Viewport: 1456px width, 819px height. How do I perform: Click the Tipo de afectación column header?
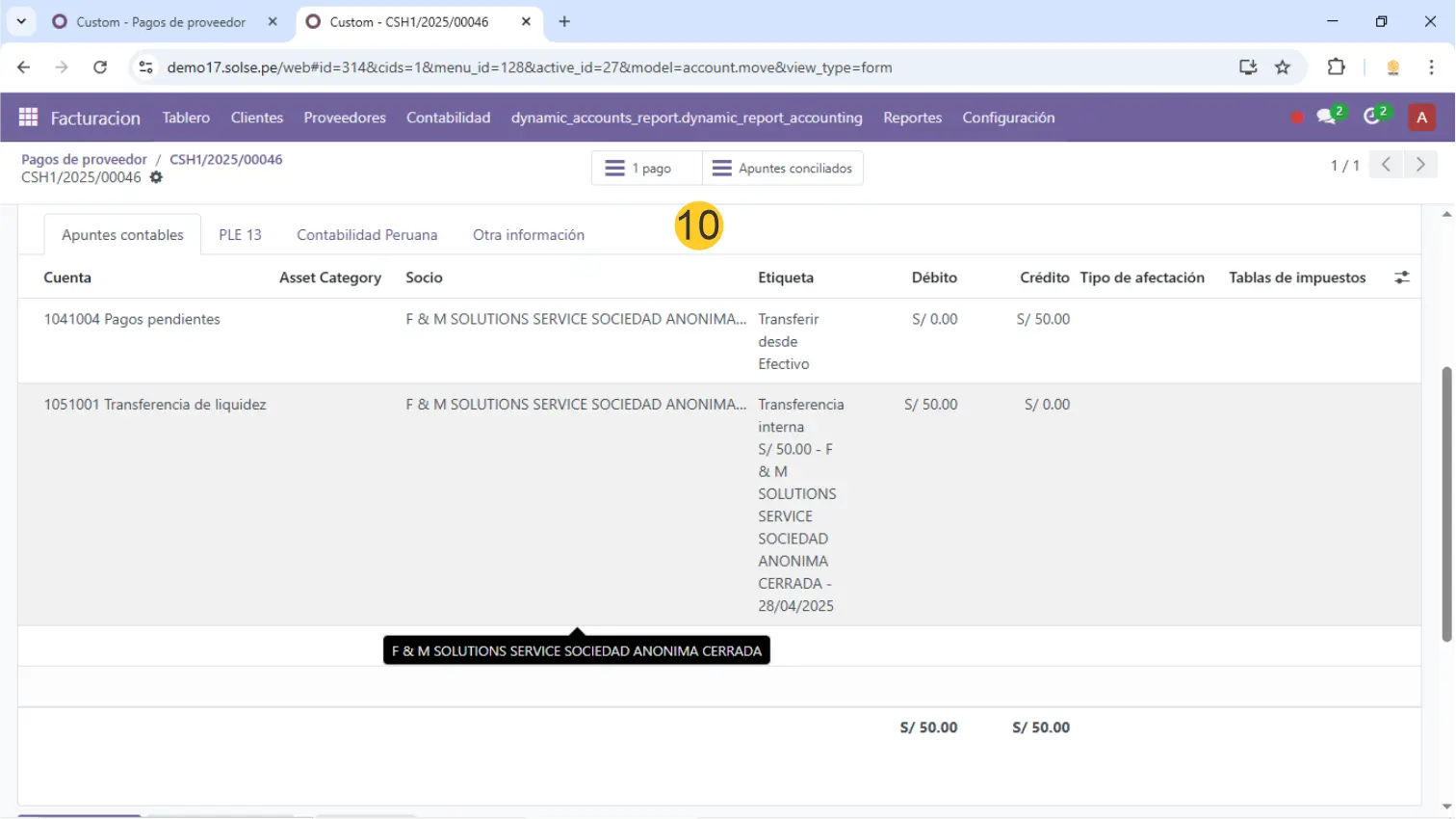1142,277
